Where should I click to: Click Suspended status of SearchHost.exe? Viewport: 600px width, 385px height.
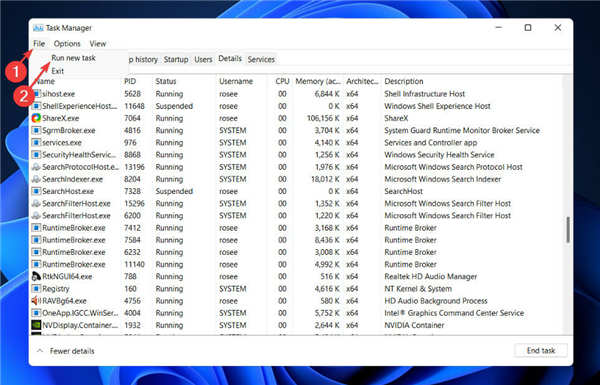tap(174, 191)
